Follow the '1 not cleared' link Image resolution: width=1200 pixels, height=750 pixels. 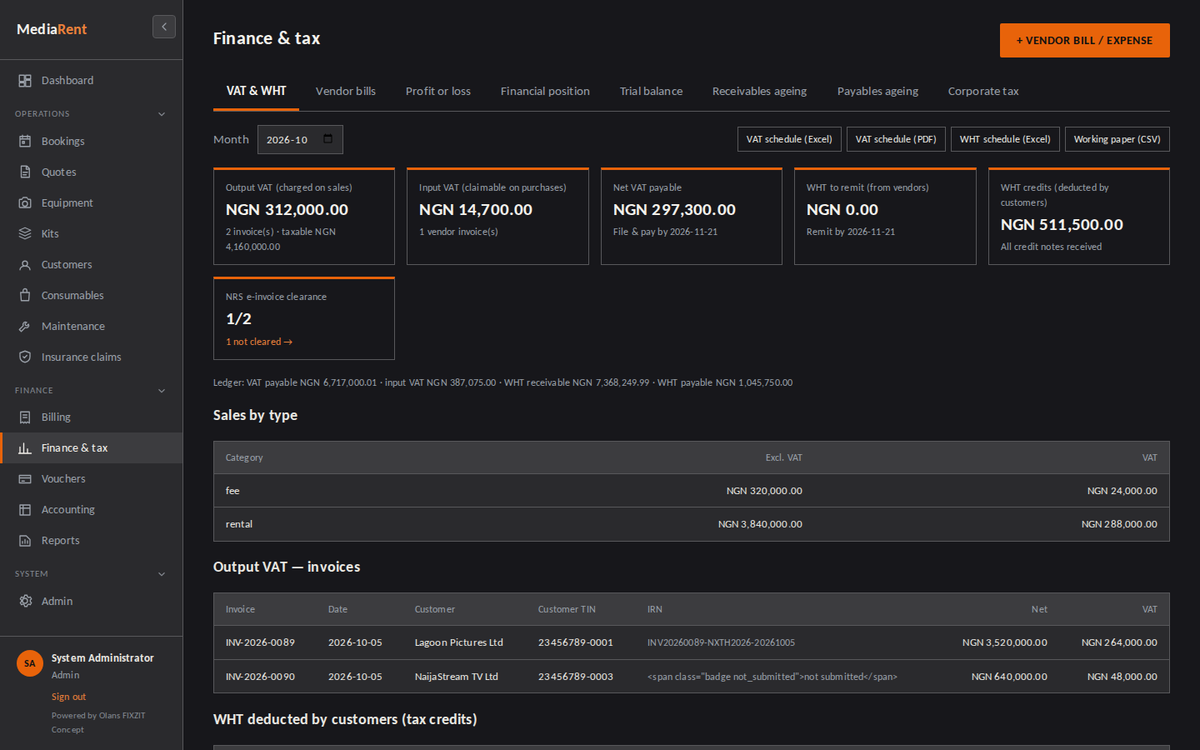[259, 342]
